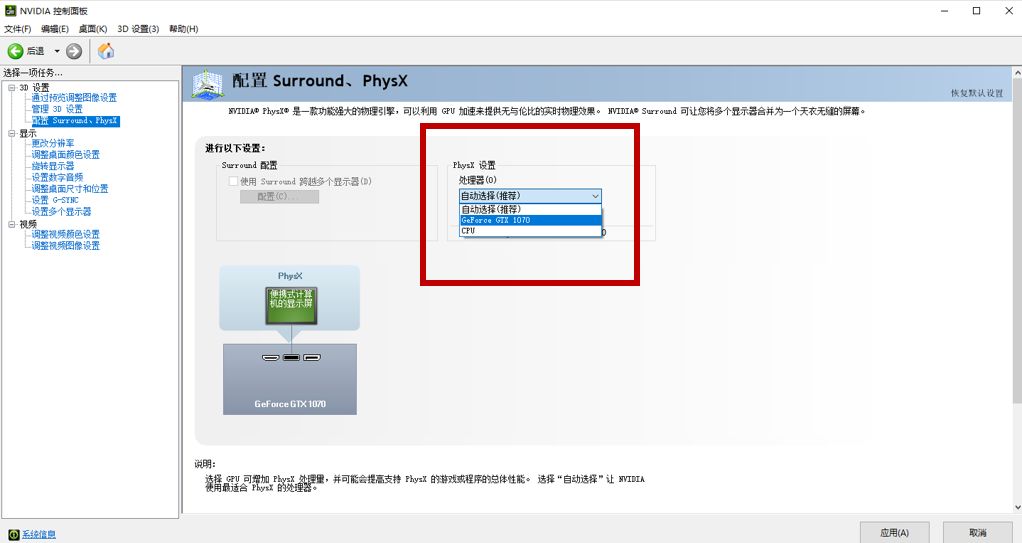
Task: Select 设置数字音频 in task tree
Action: pos(57,177)
